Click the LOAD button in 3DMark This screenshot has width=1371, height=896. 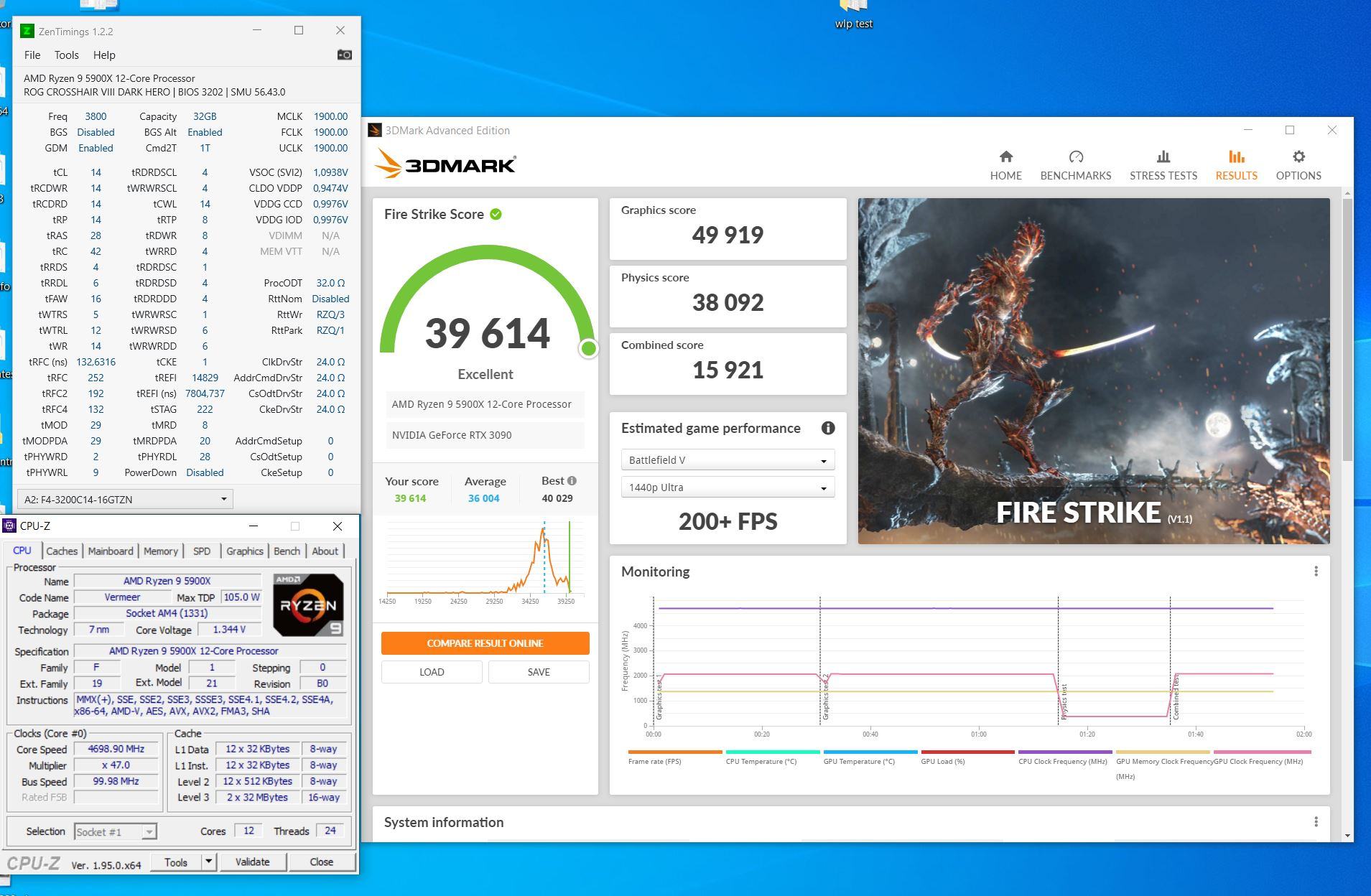432,672
